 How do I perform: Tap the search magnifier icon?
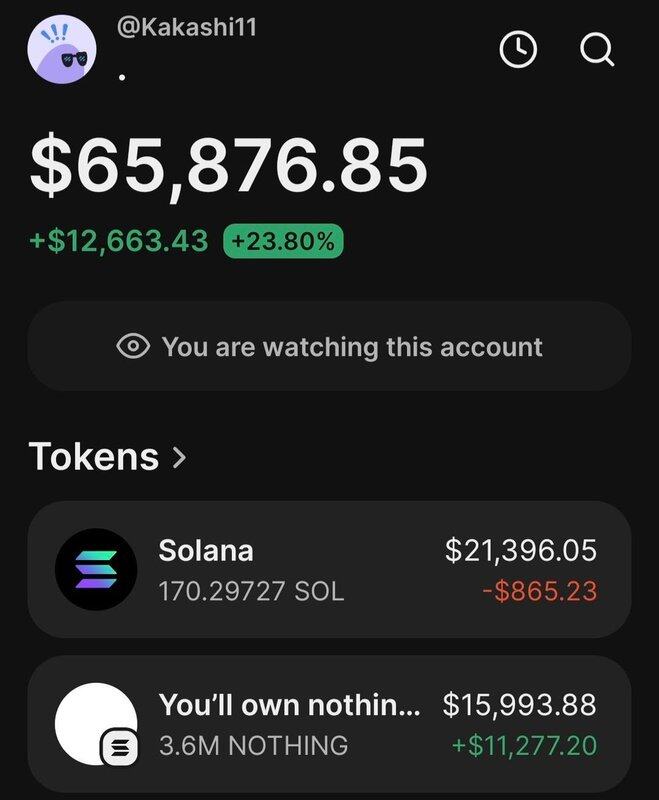pyautogui.click(x=597, y=49)
